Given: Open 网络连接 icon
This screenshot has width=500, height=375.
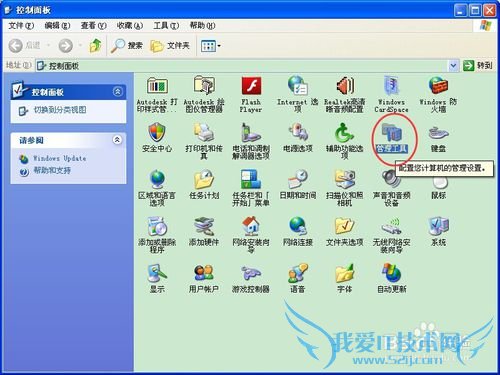Looking at the screenshot, I should pos(298,226).
